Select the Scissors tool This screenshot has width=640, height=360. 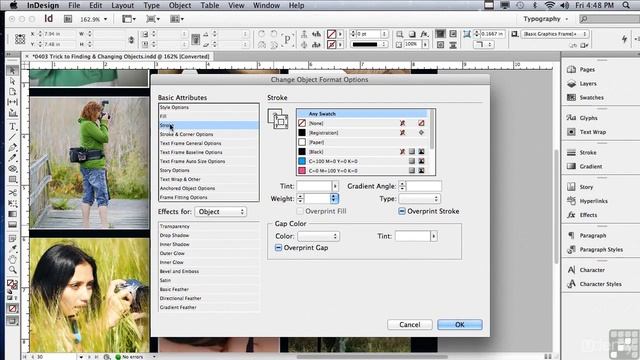(x=13, y=193)
